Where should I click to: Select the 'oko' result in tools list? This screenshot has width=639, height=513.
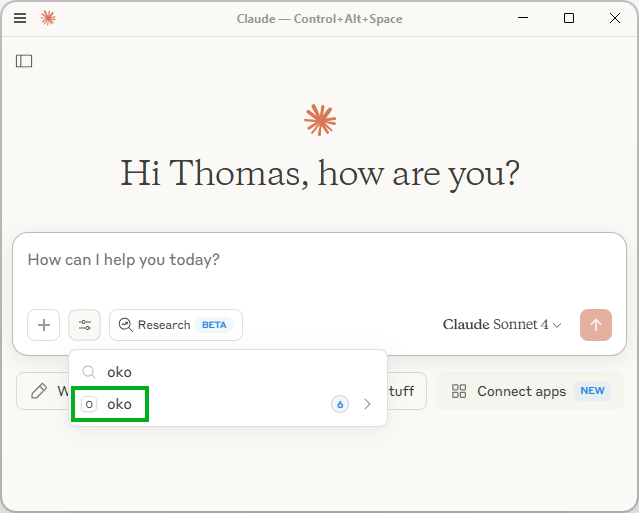[x=228, y=404]
